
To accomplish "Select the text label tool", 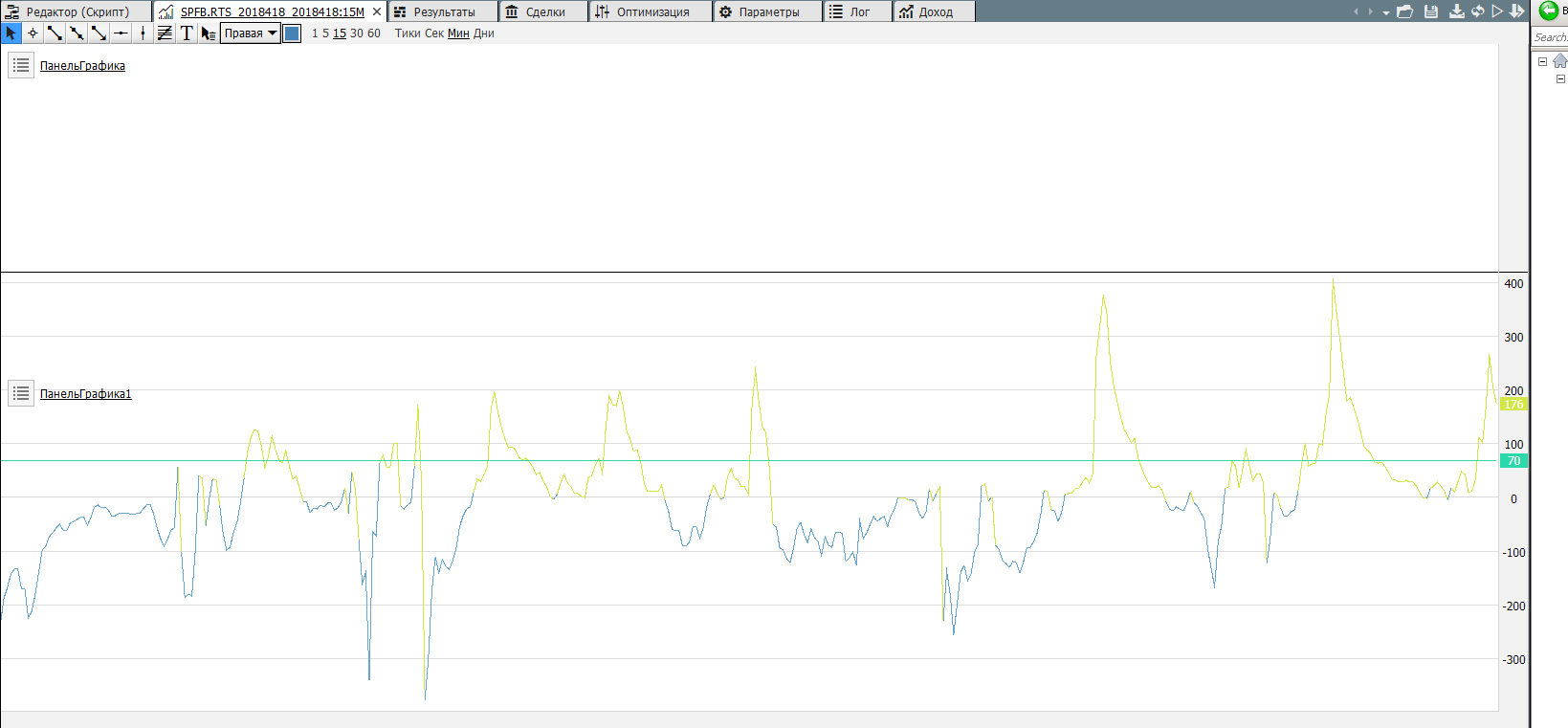I will click(x=187, y=33).
